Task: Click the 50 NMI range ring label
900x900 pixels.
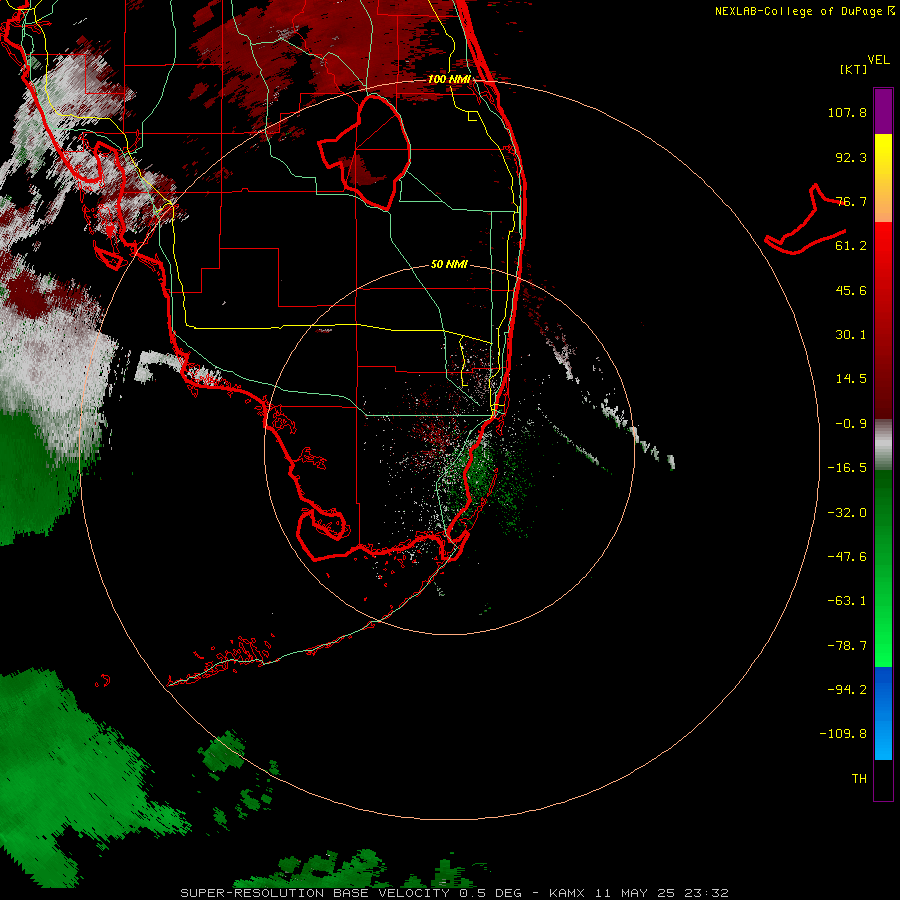Action: [449, 264]
